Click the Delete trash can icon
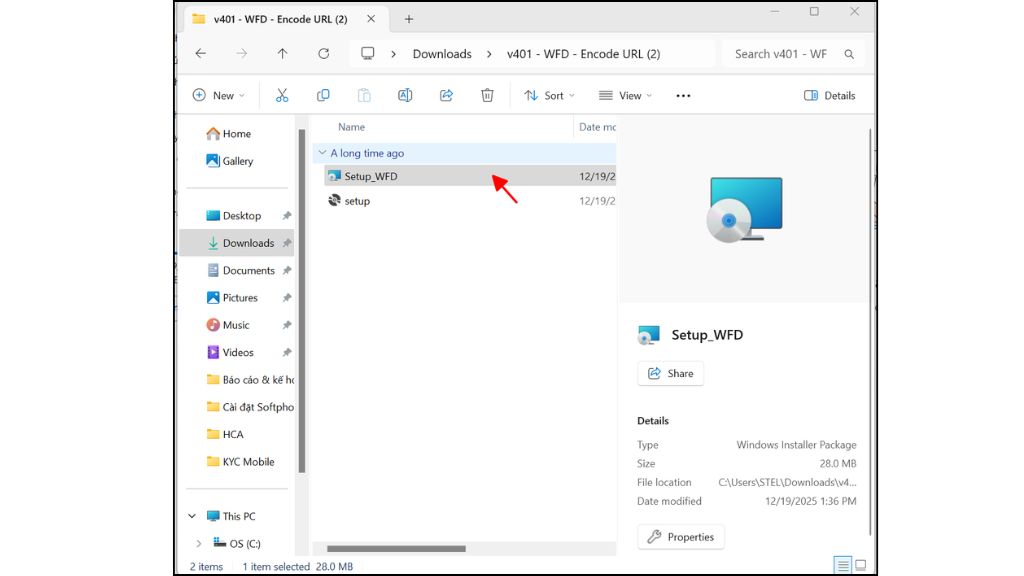Image resolution: width=1024 pixels, height=576 pixels. 487,95
